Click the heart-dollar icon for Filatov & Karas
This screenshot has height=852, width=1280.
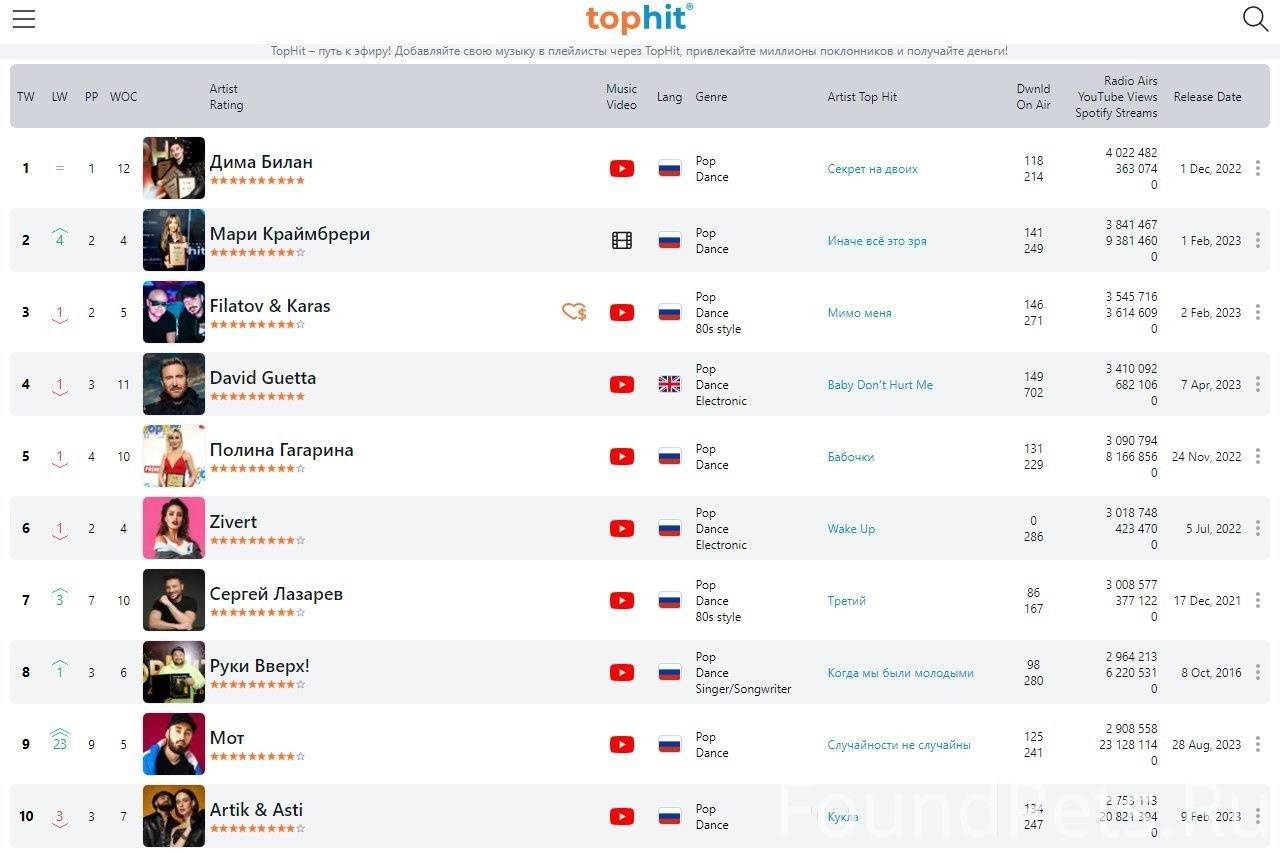(574, 313)
